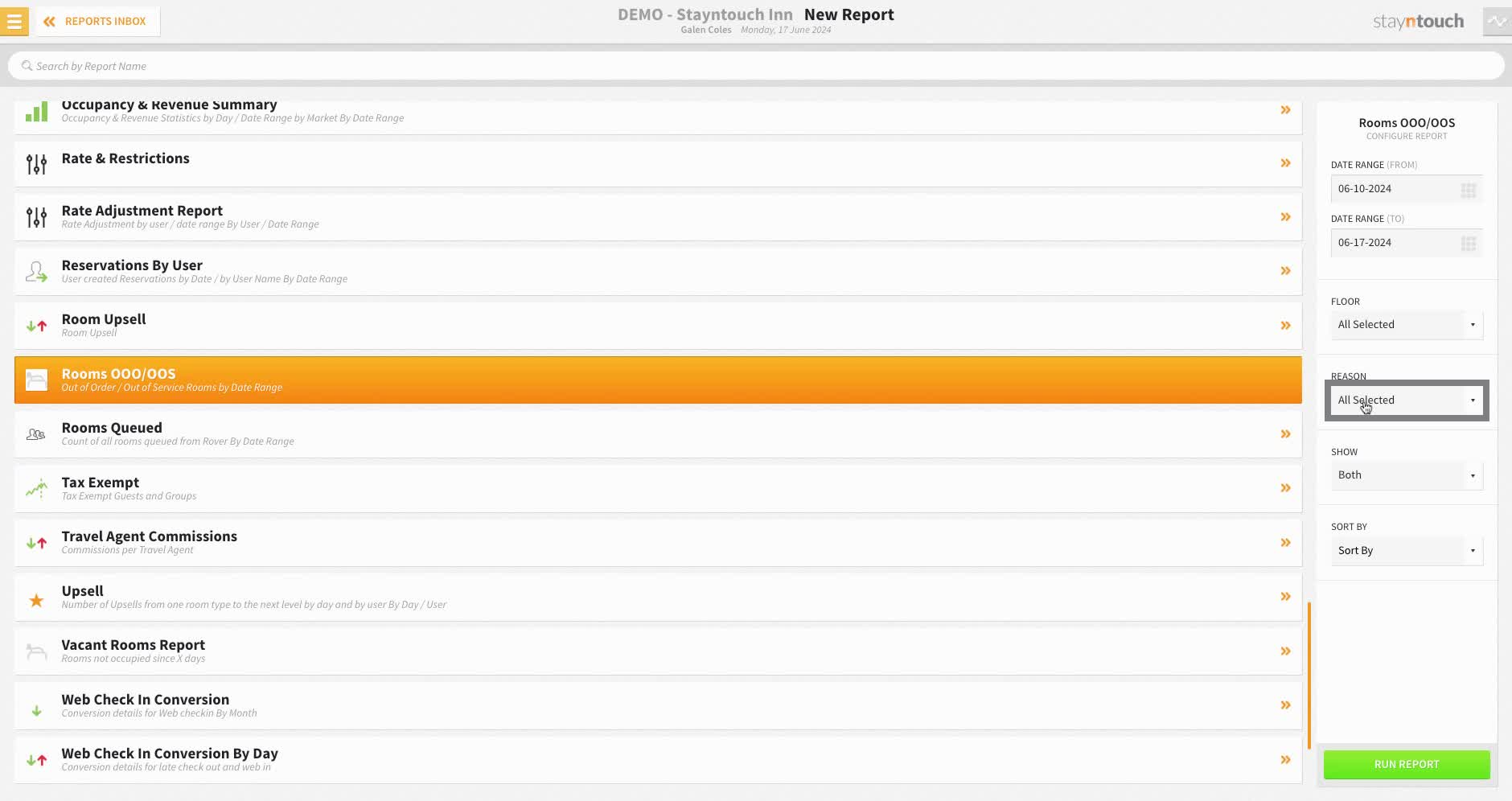The height and width of the screenshot is (801, 1512).
Task: Click the Web Check In Conversion down arrow icon
Action: point(36,711)
